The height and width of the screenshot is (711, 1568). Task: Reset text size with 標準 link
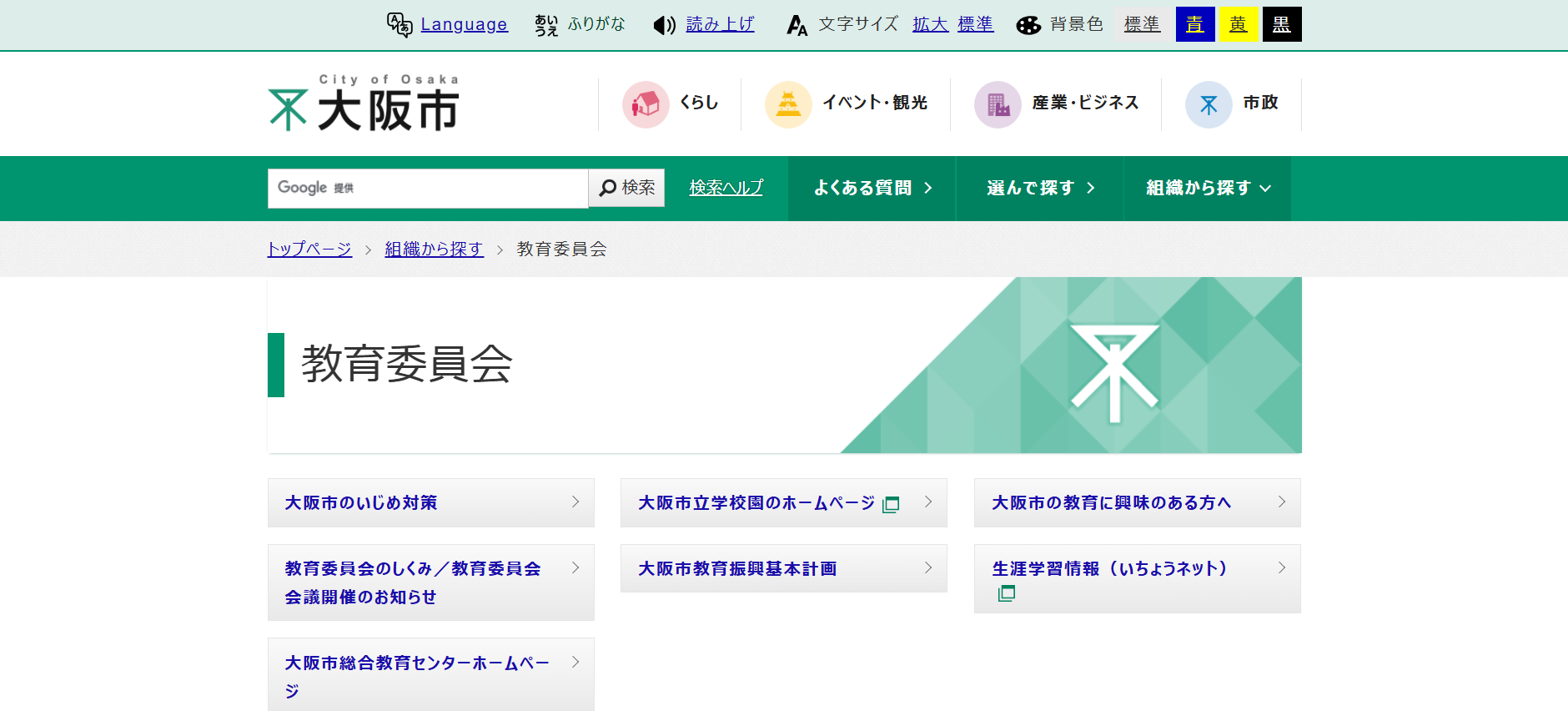pyautogui.click(x=975, y=24)
